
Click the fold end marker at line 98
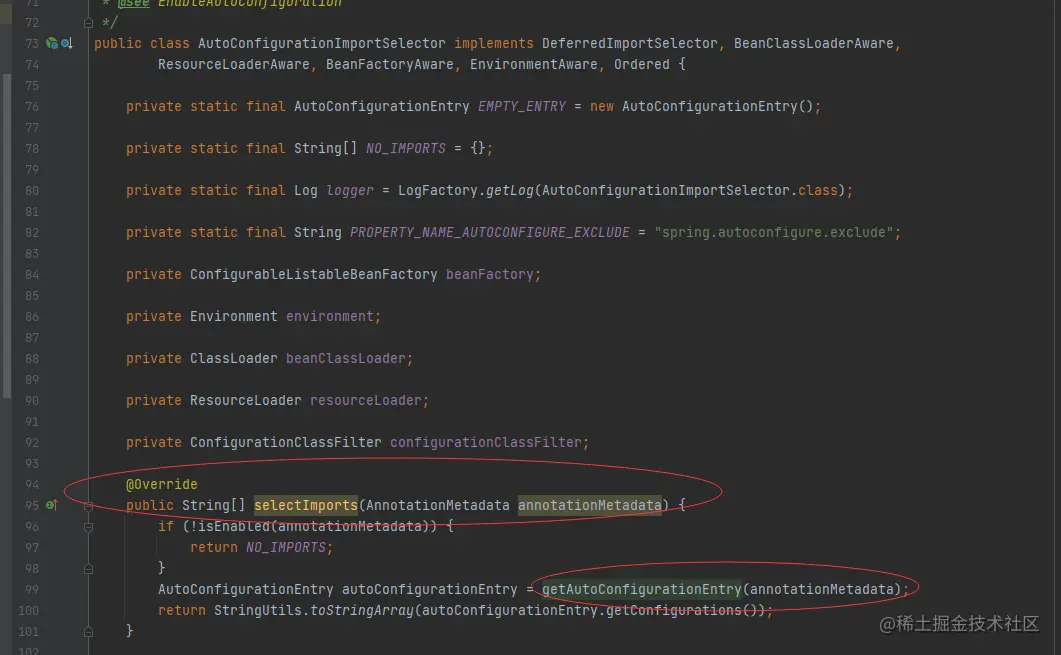88,568
